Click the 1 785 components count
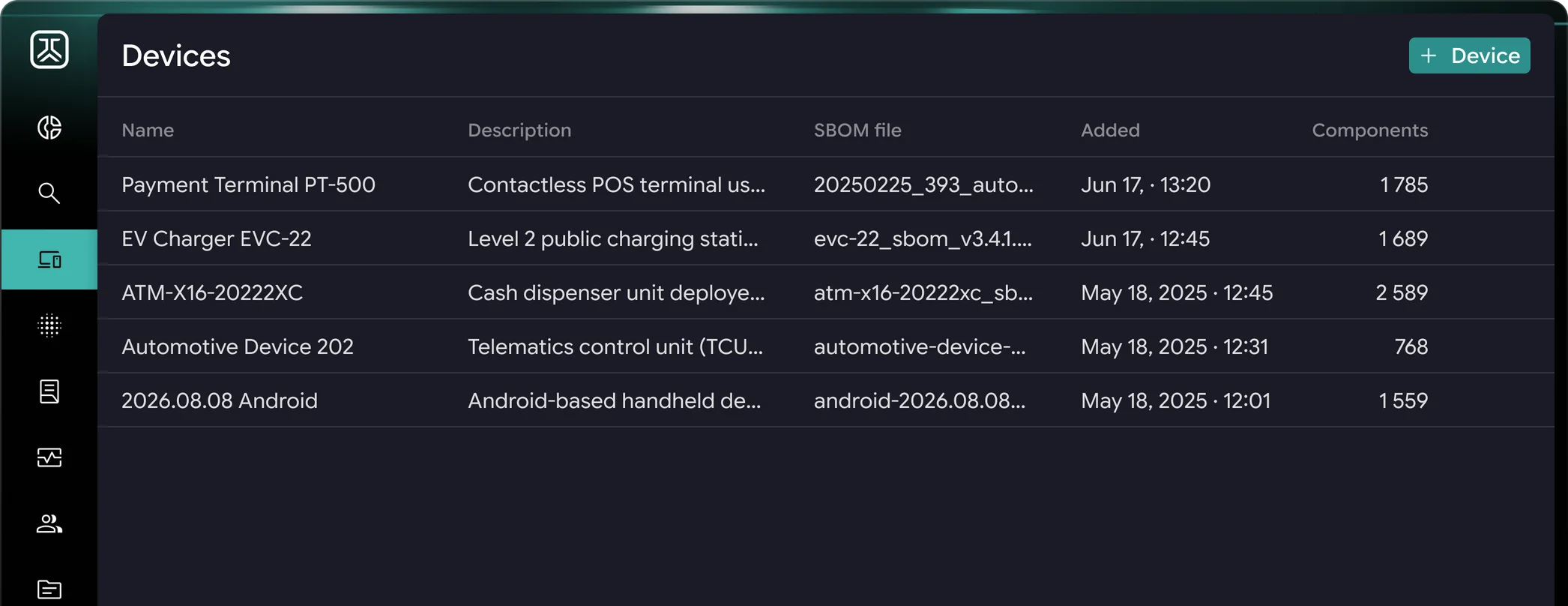This screenshot has width=1568, height=606. pyautogui.click(x=1404, y=184)
